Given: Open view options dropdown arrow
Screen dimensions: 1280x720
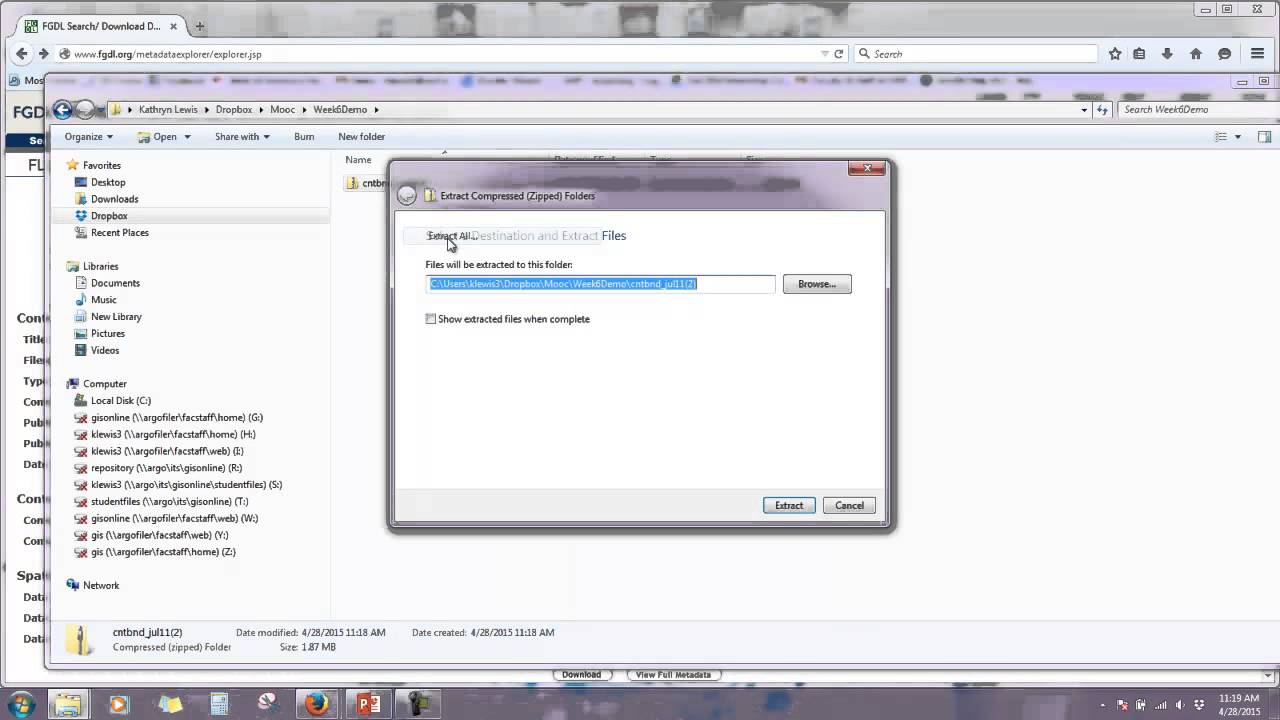Looking at the screenshot, I should pos(1238,137).
